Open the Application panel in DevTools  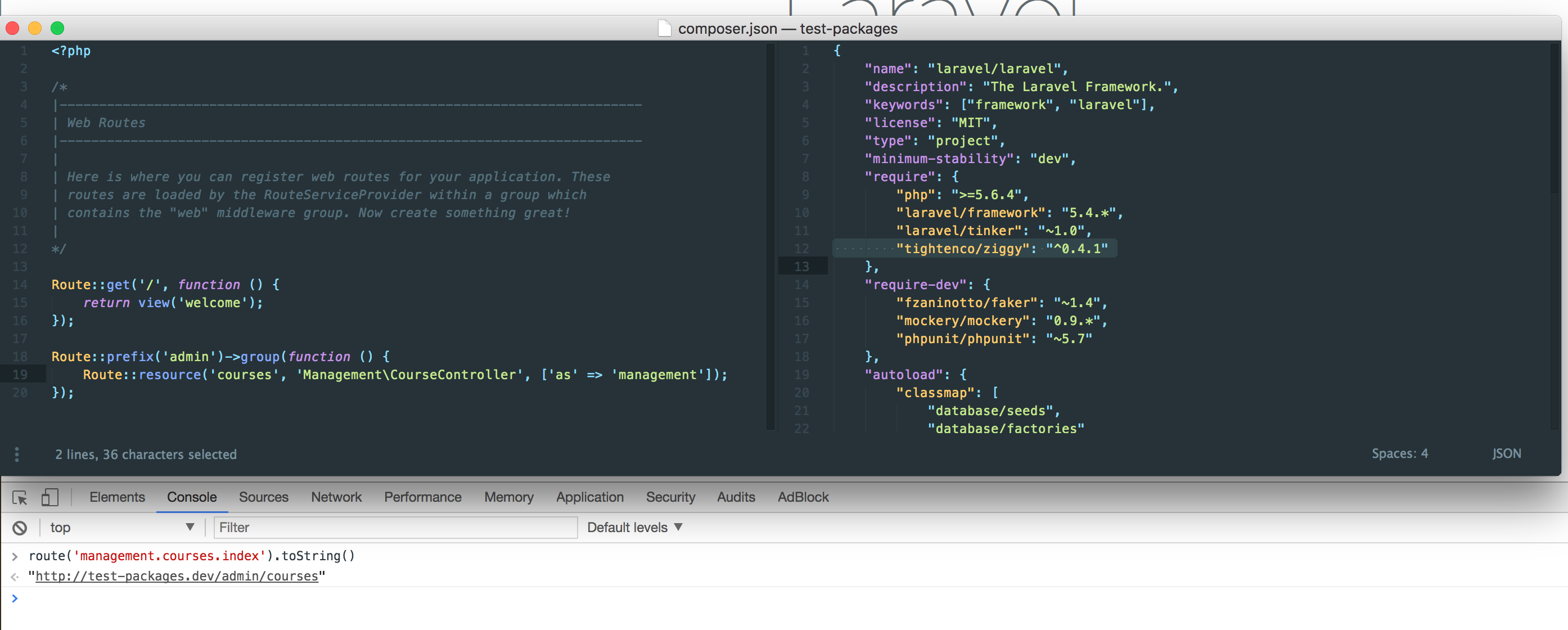[x=589, y=497]
